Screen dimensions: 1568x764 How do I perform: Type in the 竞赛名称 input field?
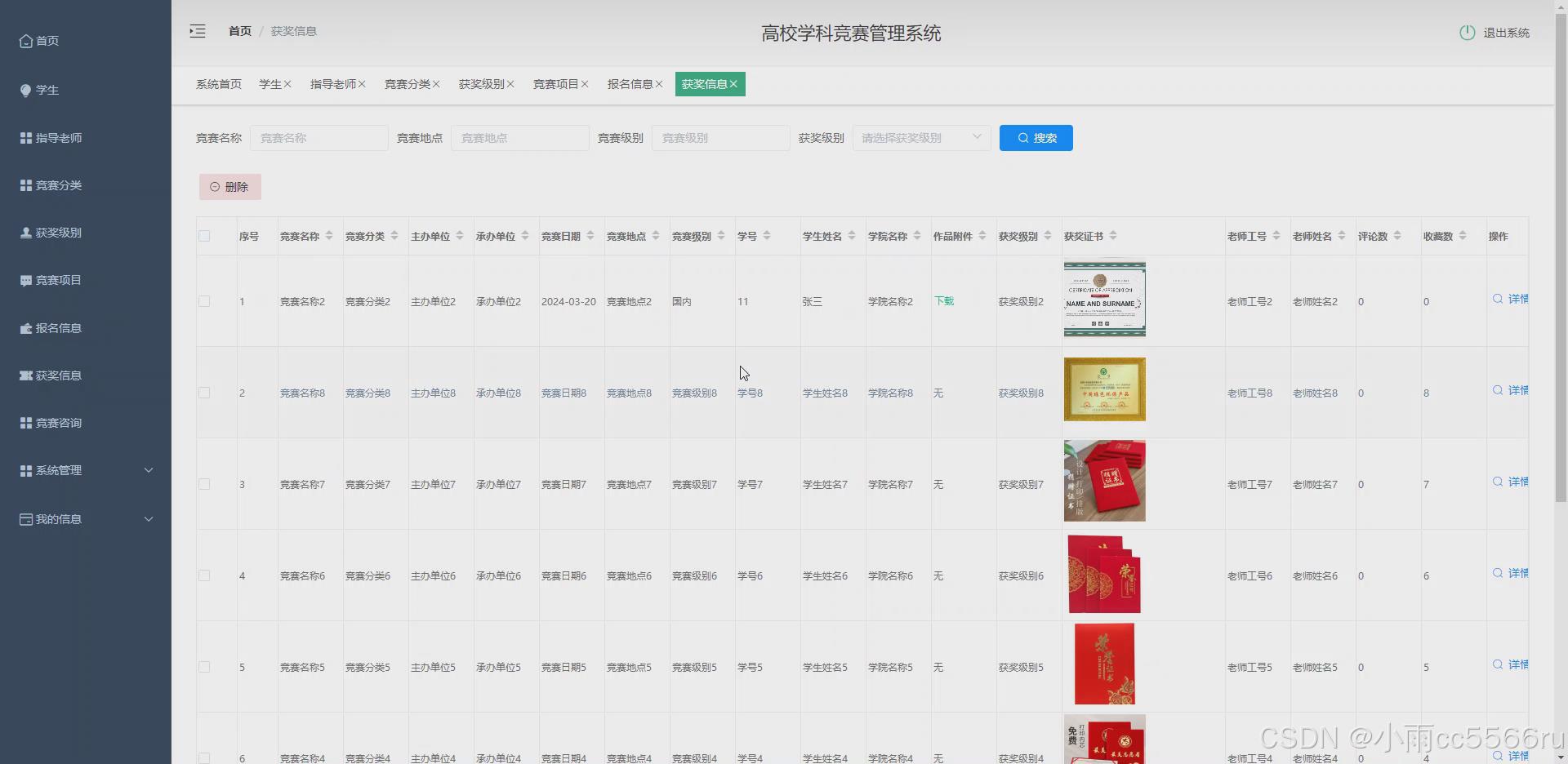click(x=318, y=137)
